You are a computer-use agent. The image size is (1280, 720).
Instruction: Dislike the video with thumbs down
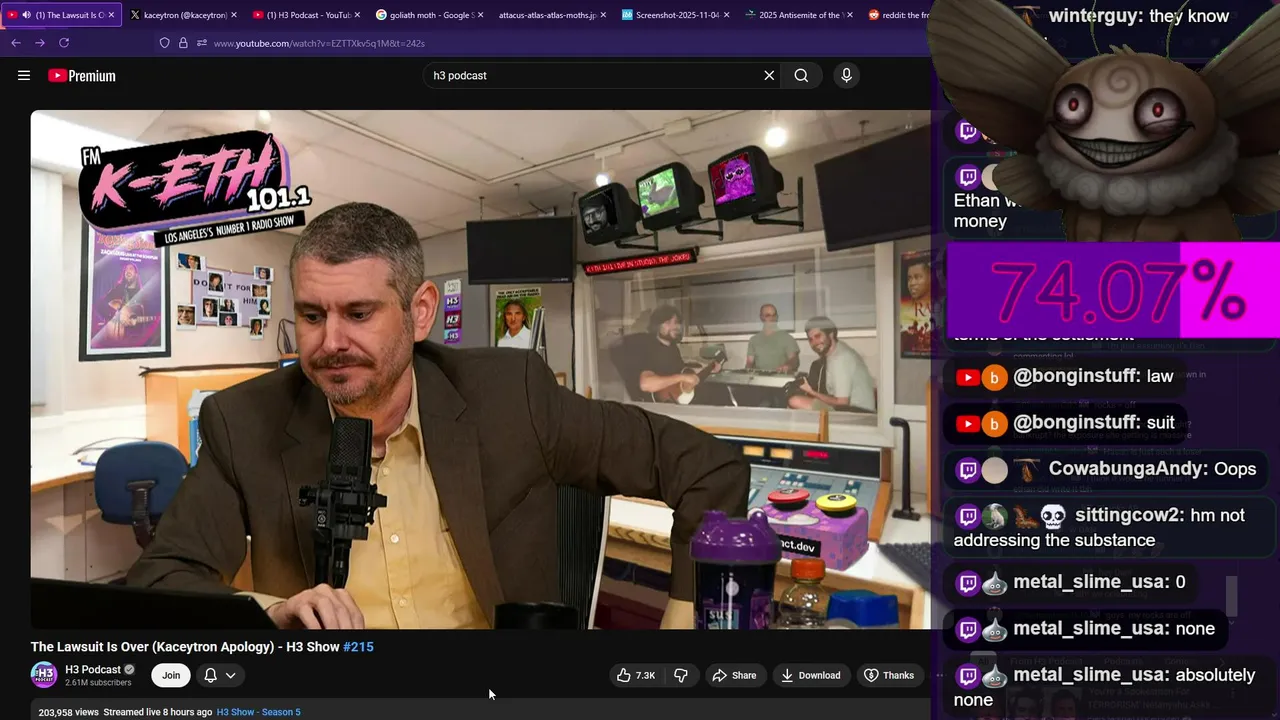(x=681, y=675)
